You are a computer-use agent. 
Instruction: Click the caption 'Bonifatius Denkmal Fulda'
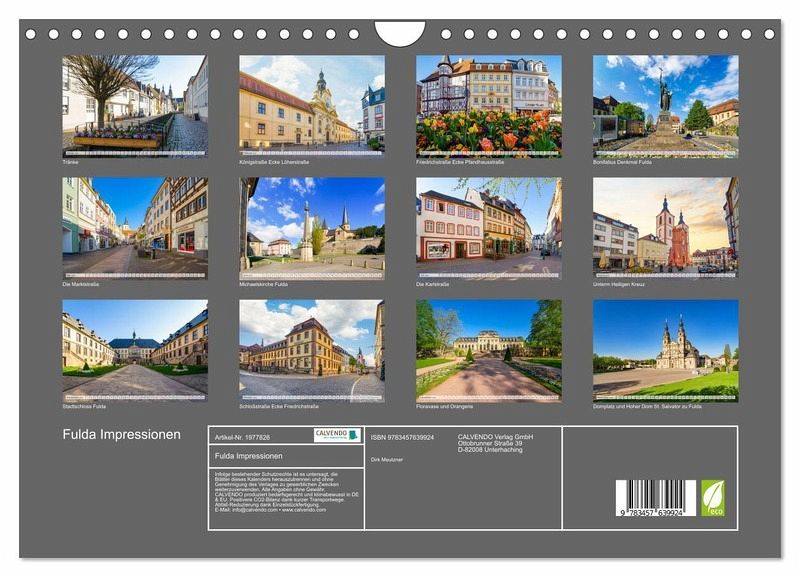[622, 162]
